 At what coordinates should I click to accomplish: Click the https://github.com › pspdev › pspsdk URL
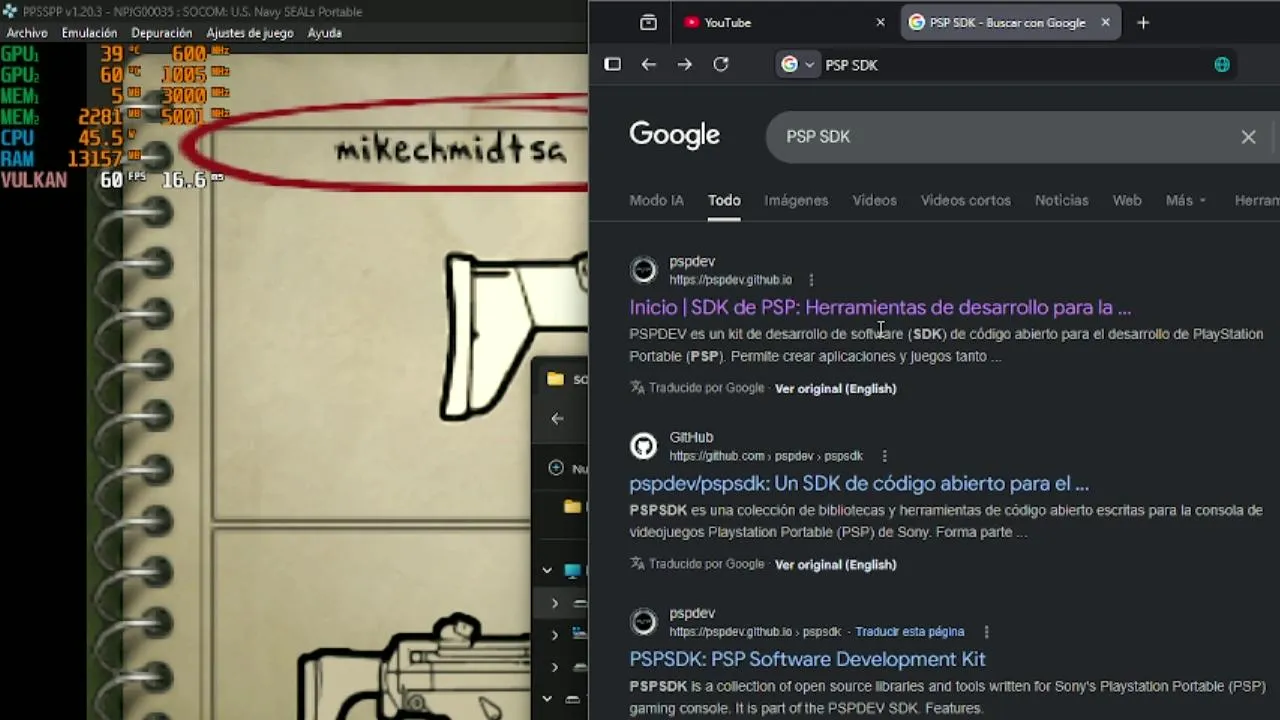pos(766,456)
